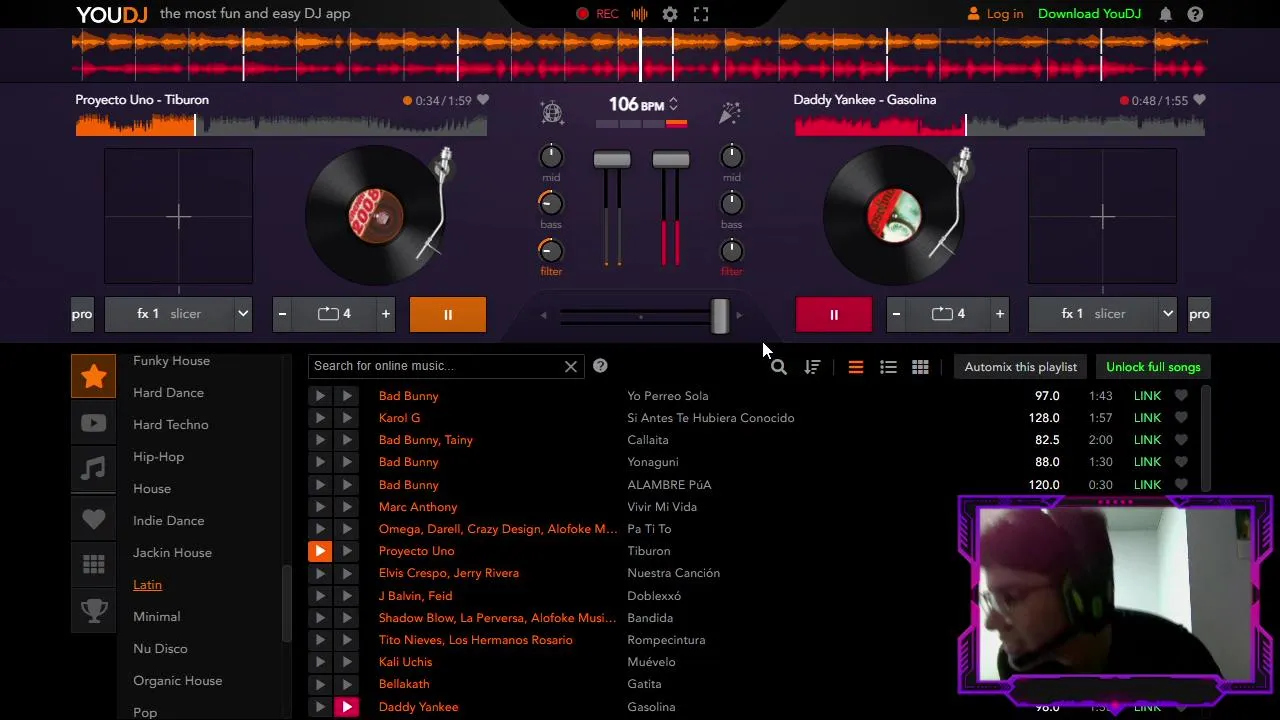Favorite the Proyecto Uno - Tiburon deck track

[x=483, y=100]
